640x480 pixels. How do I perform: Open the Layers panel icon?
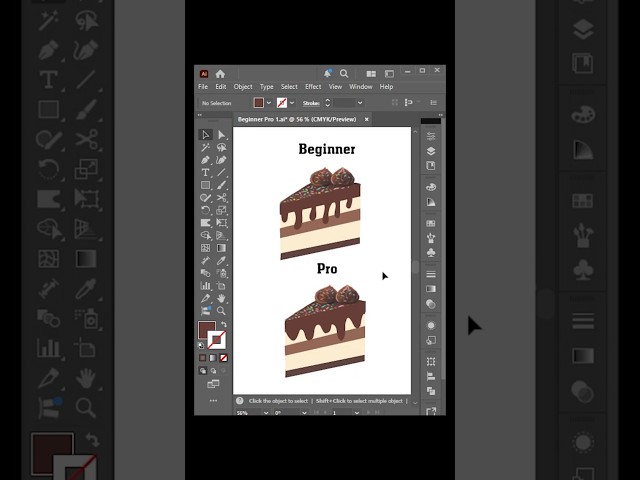tap(431, 151)
